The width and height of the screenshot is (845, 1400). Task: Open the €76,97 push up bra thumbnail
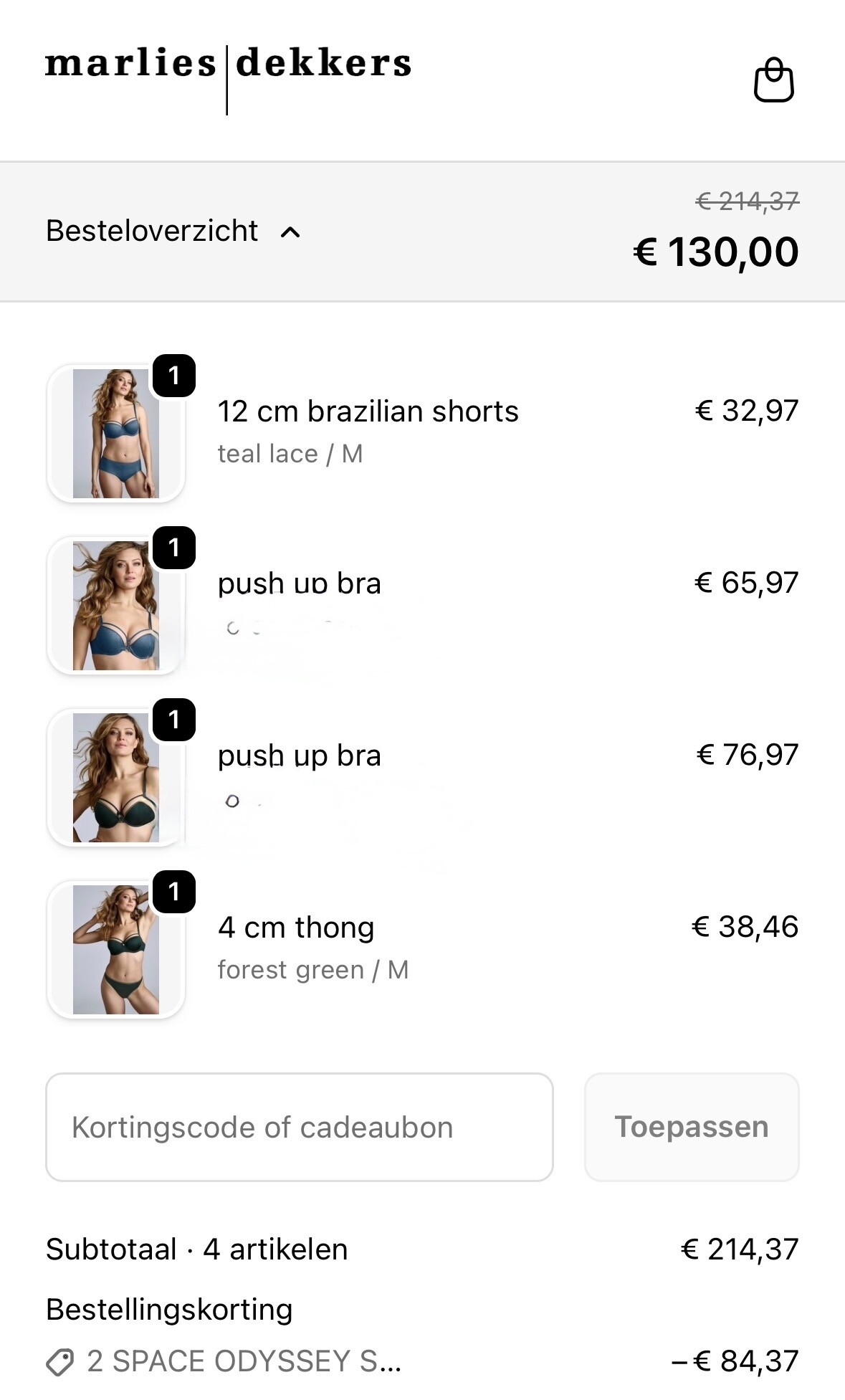pyautogui.click(x=116, y=778)
